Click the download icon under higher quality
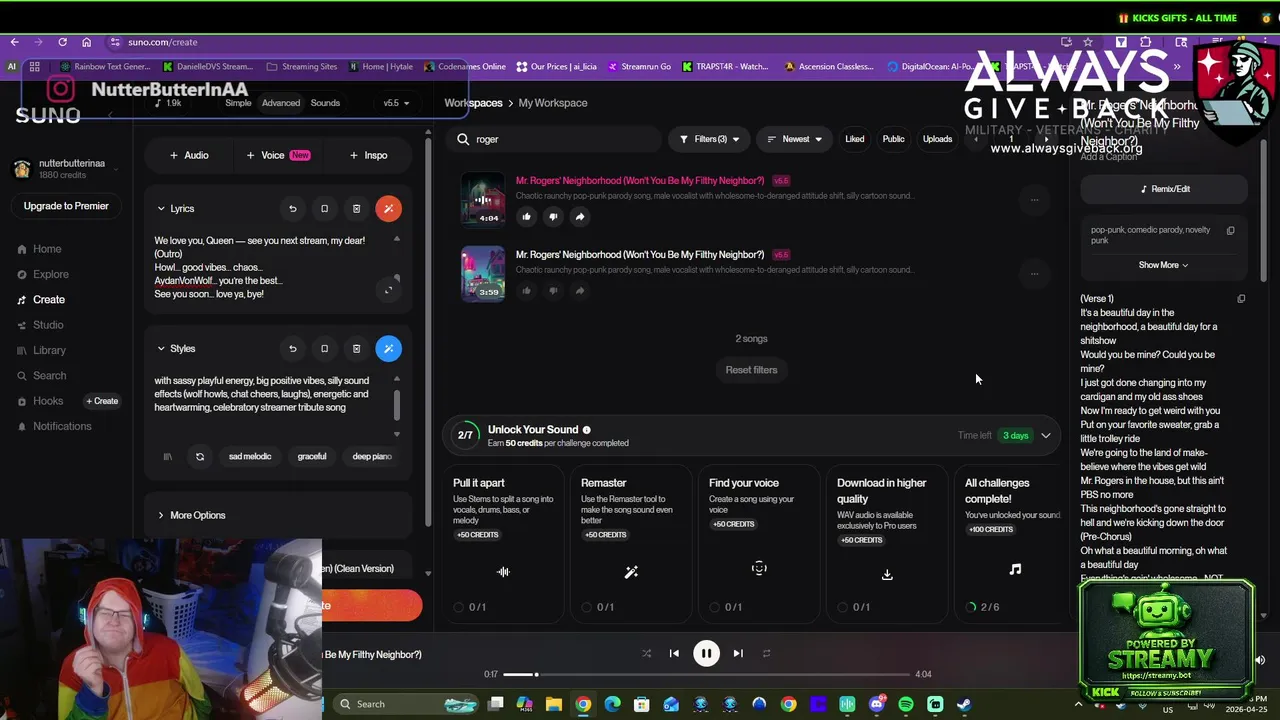1280x720 pixels. coord(887,574)
